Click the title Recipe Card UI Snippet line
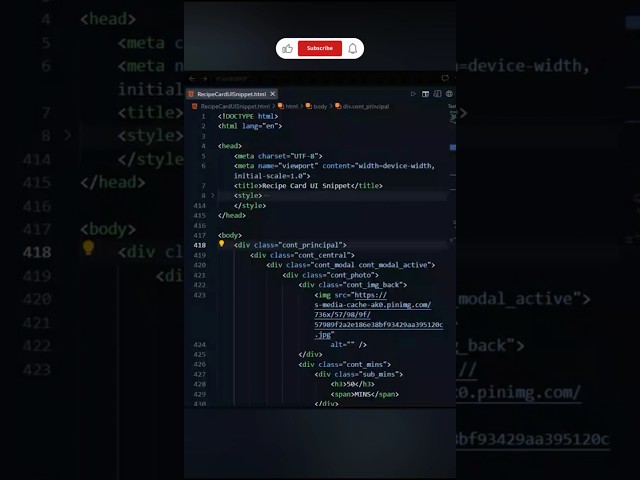The height and width of the screenshot is (480, 640). [x=308, y=186]
